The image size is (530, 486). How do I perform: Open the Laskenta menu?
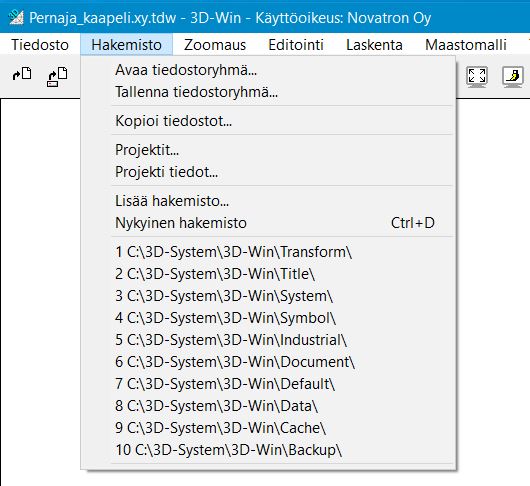coord(374,45)
